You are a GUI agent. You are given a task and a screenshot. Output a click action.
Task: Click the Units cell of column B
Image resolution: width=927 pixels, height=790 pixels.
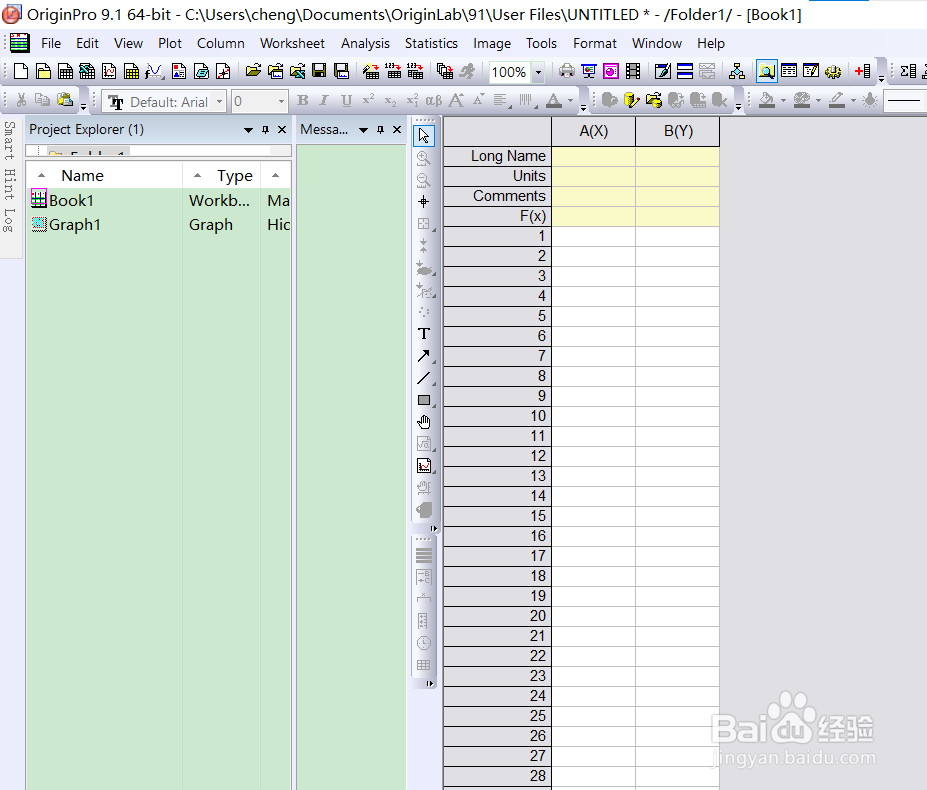click(678, 176)
